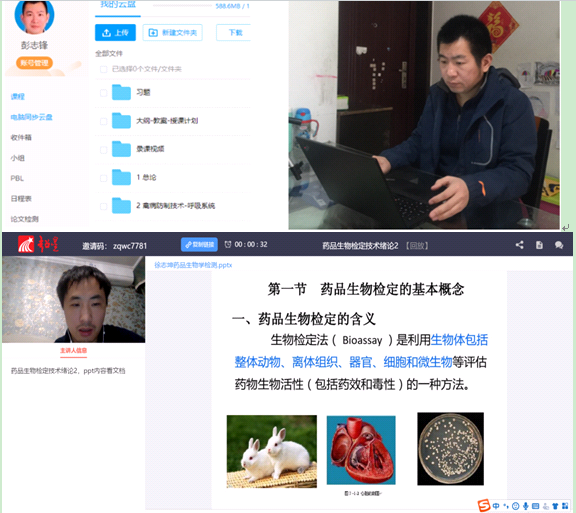Image resolution: width=576 pixels, height=513 pixels.
Task: Open the 大纲-教案-授课计划 folder icon
Action: tap(121, 121)
